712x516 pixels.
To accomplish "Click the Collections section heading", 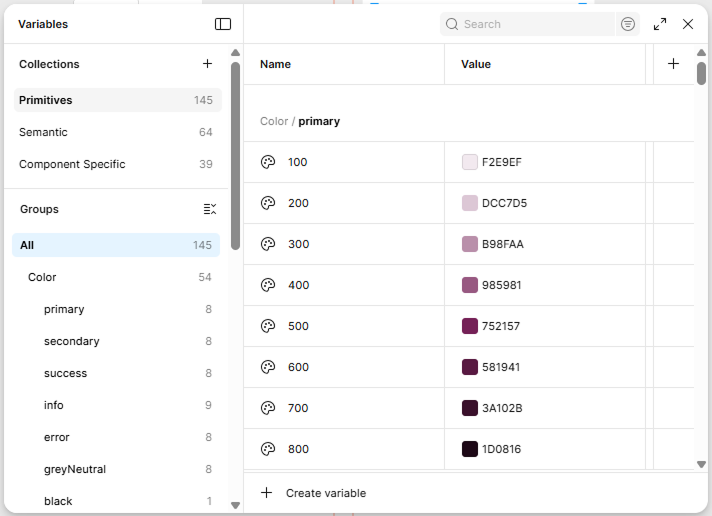I will point(49,64).
